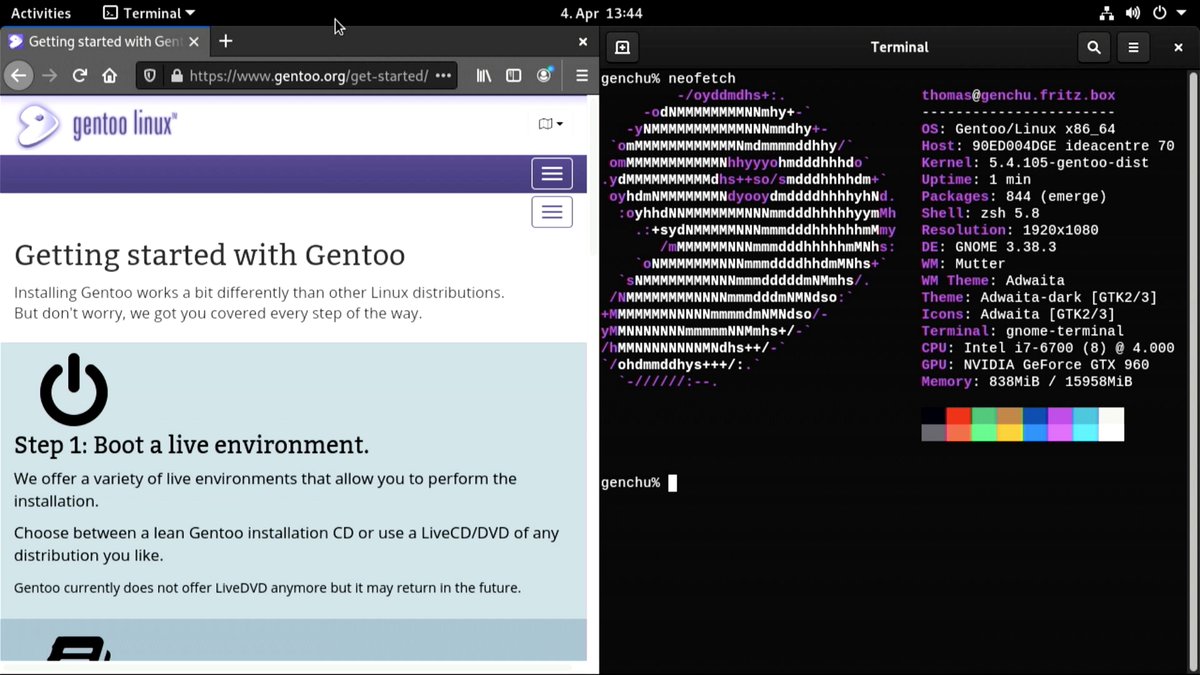Click the Firefox forward arrow
This screenshot has height=675, width=1200.
pos(49,75)
